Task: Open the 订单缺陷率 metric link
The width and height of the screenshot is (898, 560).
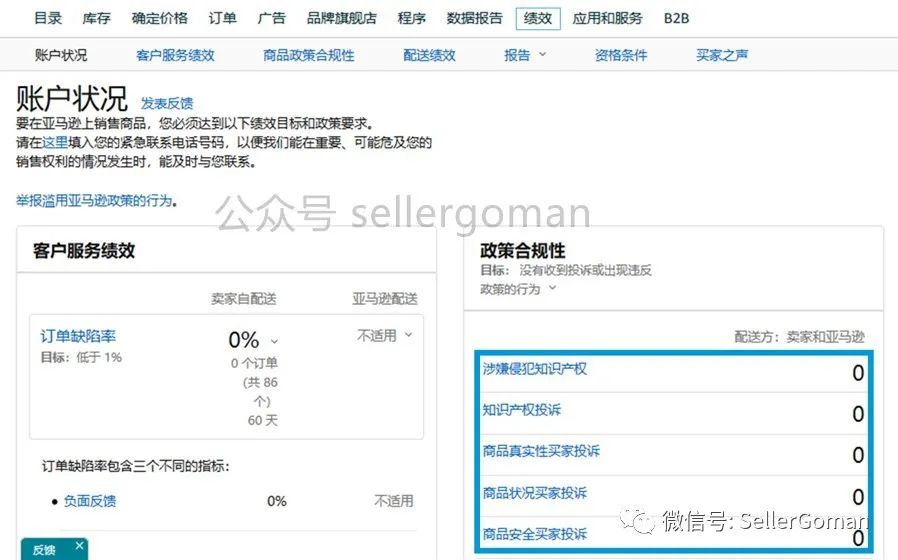Action: (78, 336)
